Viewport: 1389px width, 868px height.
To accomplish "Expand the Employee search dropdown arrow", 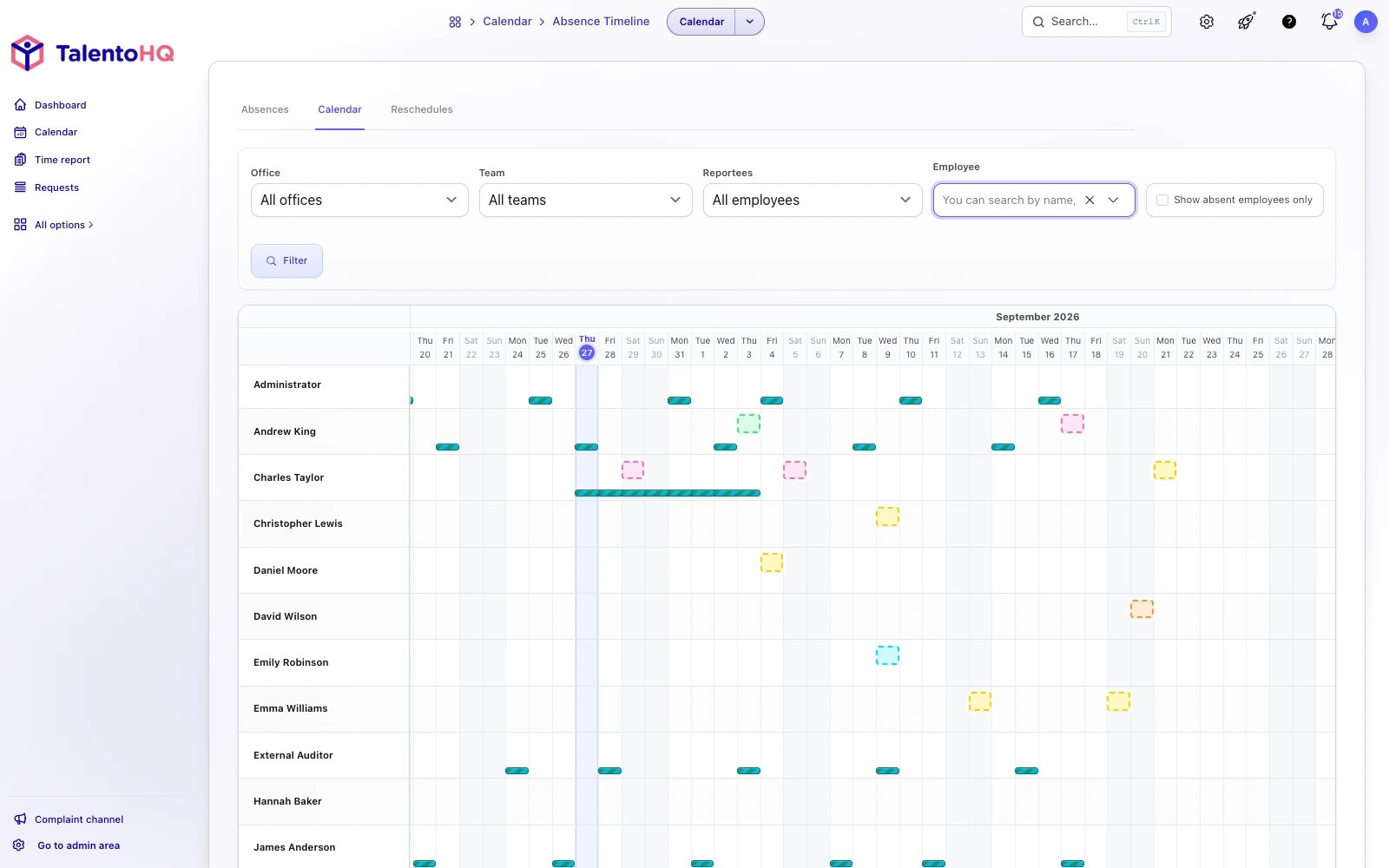I will tap(1114, 200).
